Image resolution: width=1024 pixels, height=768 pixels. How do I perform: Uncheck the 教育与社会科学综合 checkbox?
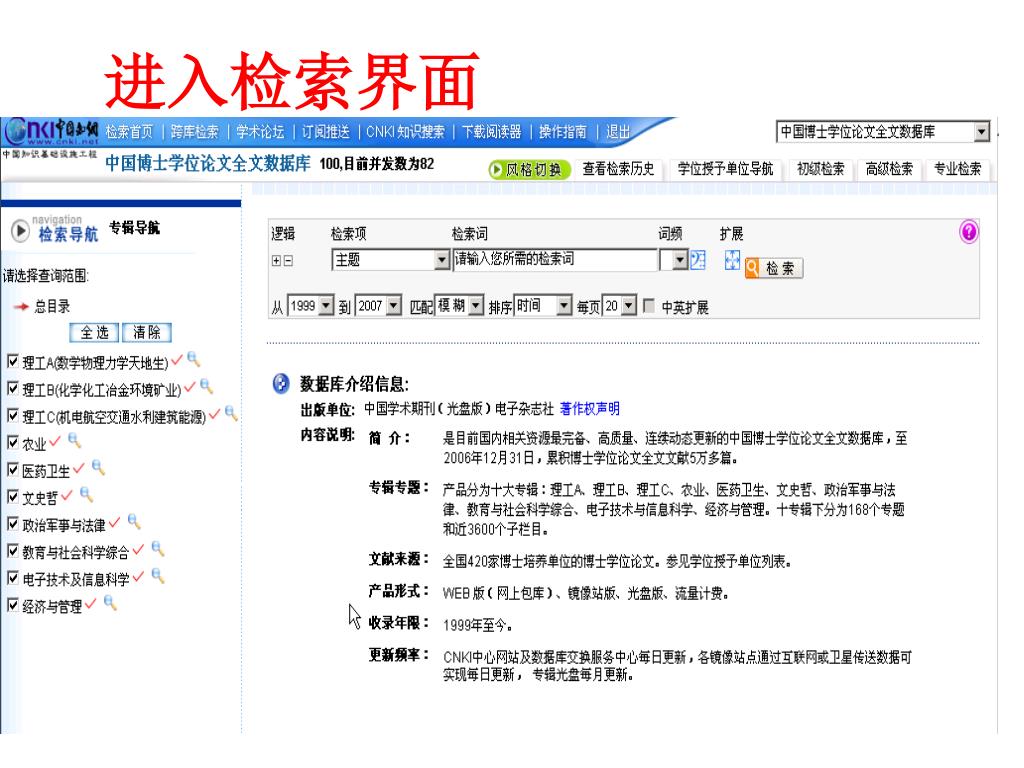[x=12, y=551]
